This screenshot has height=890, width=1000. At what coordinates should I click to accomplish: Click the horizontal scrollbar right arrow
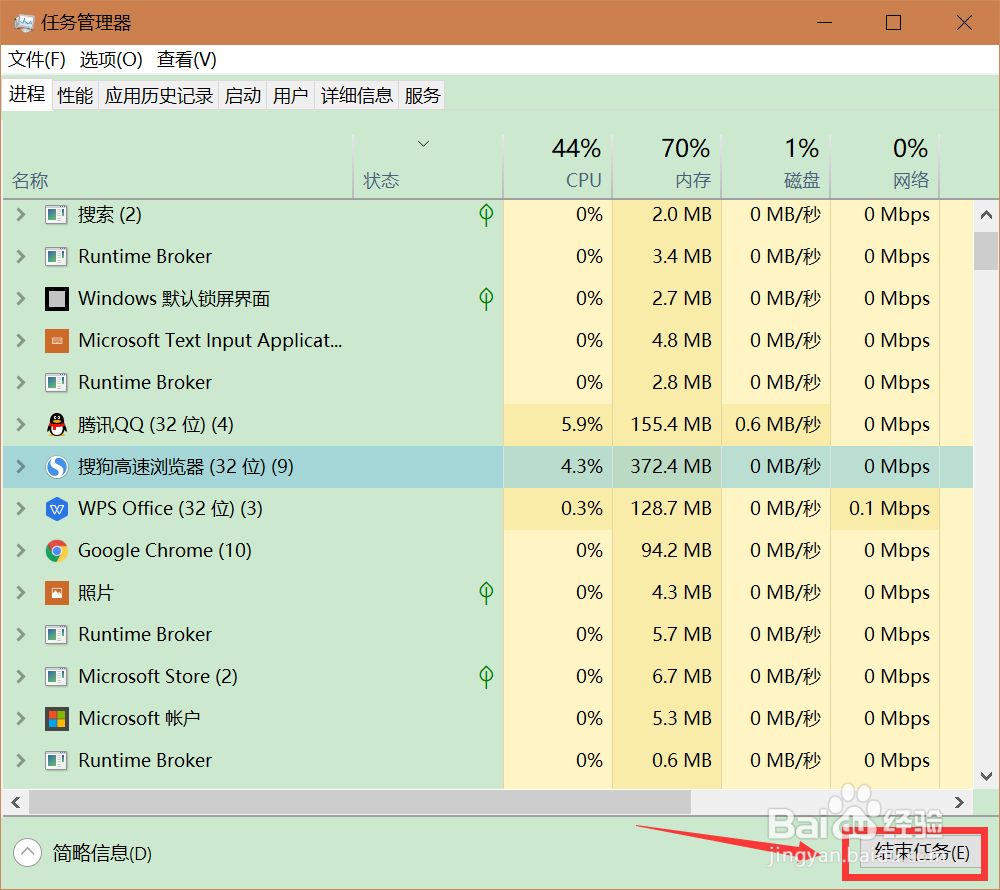coord(959,803)
